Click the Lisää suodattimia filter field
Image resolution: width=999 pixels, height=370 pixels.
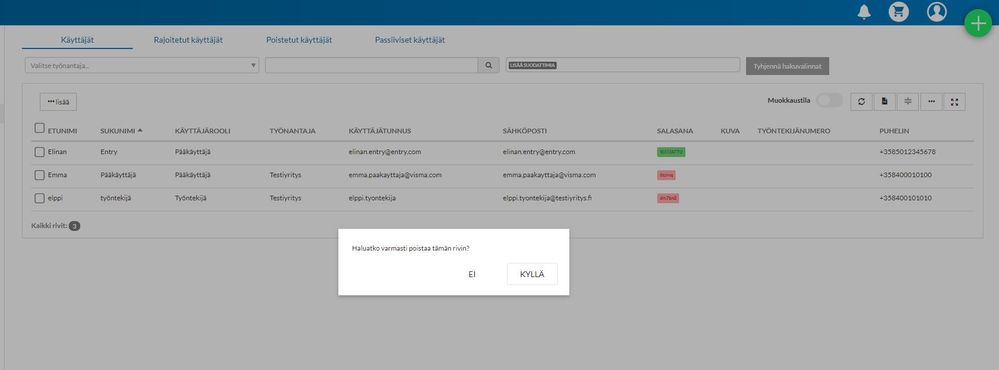[x=622, y=65]
